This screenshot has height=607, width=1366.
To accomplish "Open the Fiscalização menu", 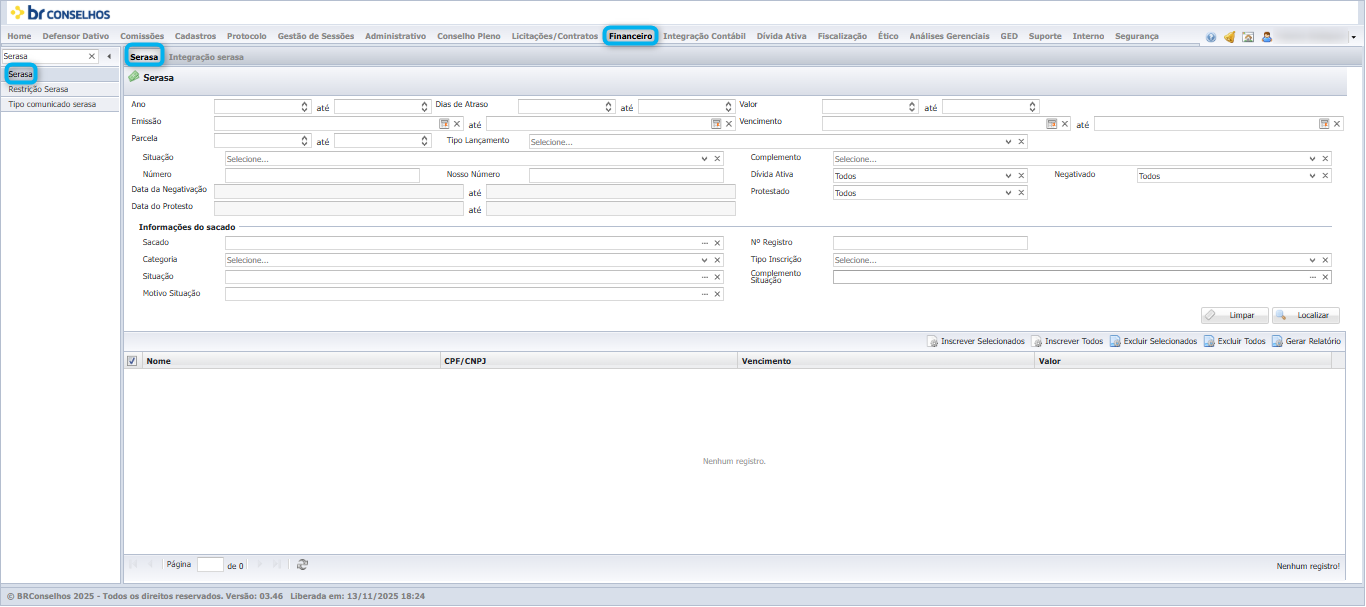I will (x=842, y=36).
